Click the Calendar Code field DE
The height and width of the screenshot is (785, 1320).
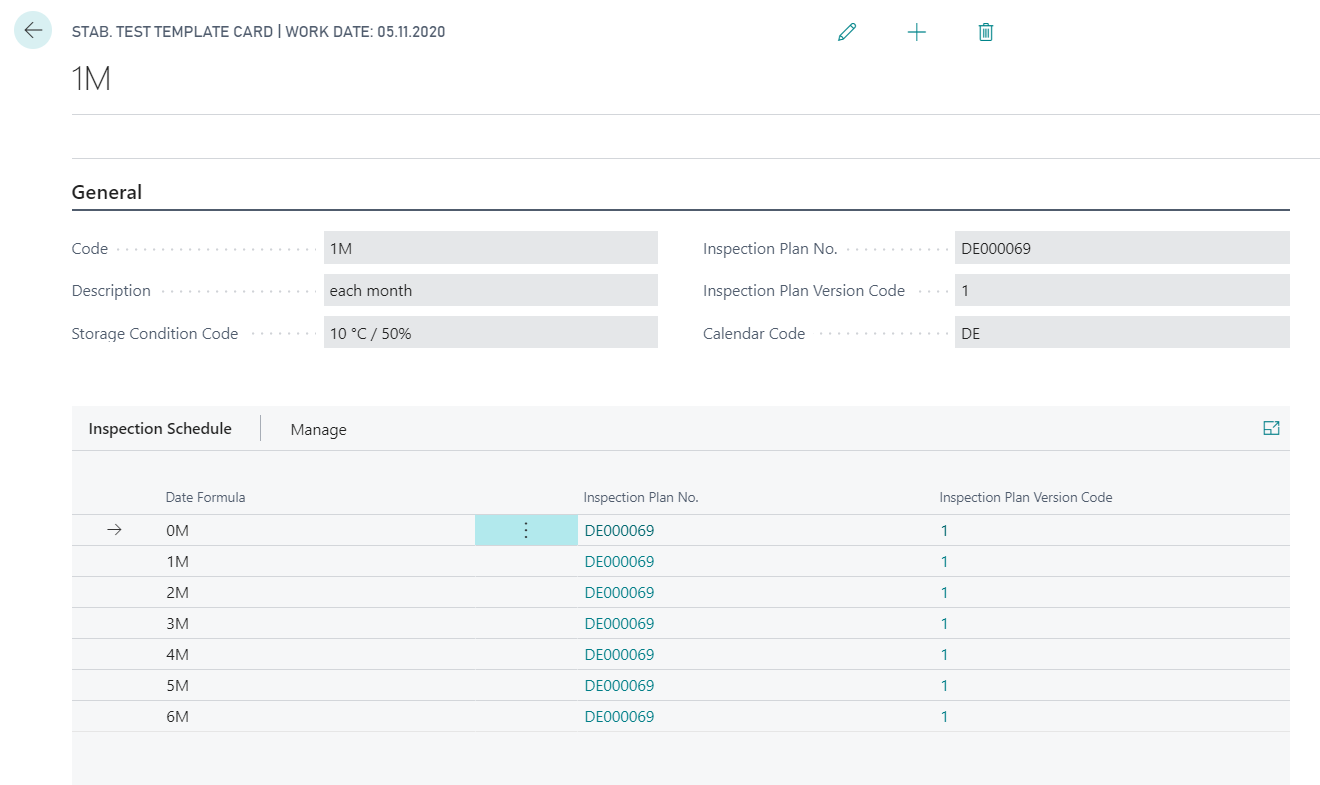tap(1122, 333)
